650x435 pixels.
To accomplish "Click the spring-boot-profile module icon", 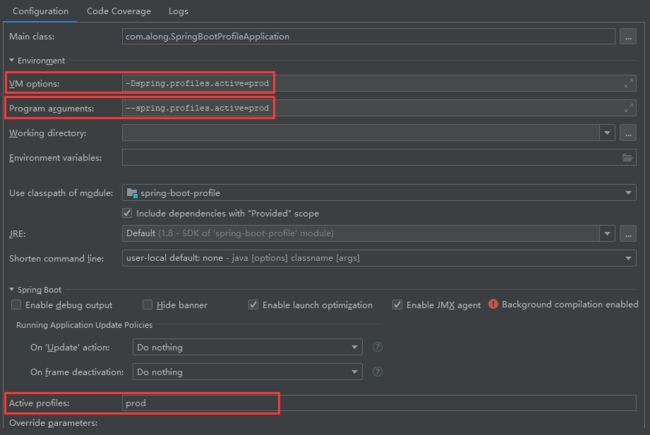I will 132,193.
